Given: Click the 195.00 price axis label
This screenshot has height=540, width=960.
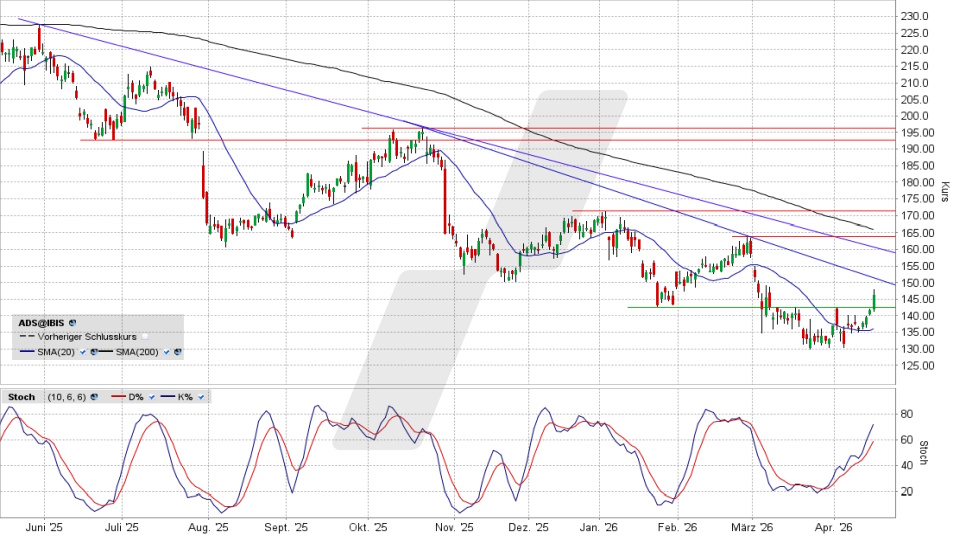Looking at the screenshot, I should (917, 133).
